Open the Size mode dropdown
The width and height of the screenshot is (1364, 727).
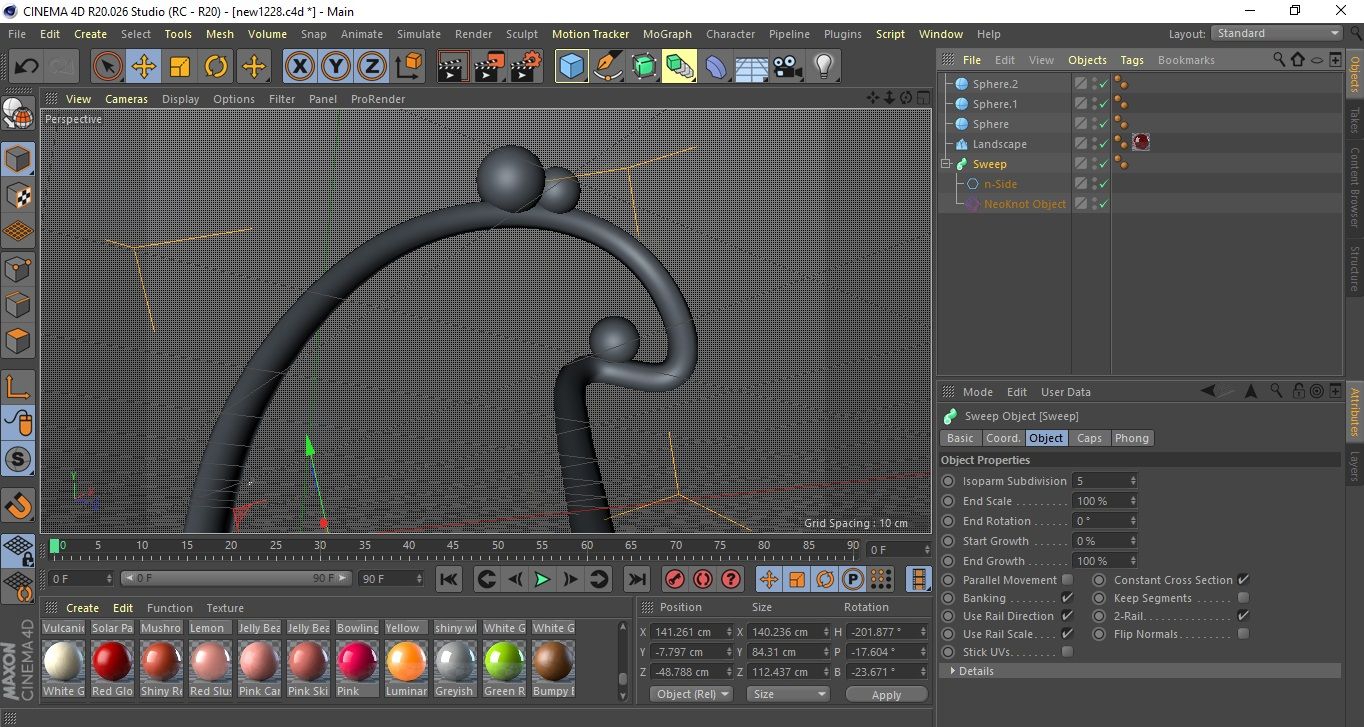coord(789,694)
